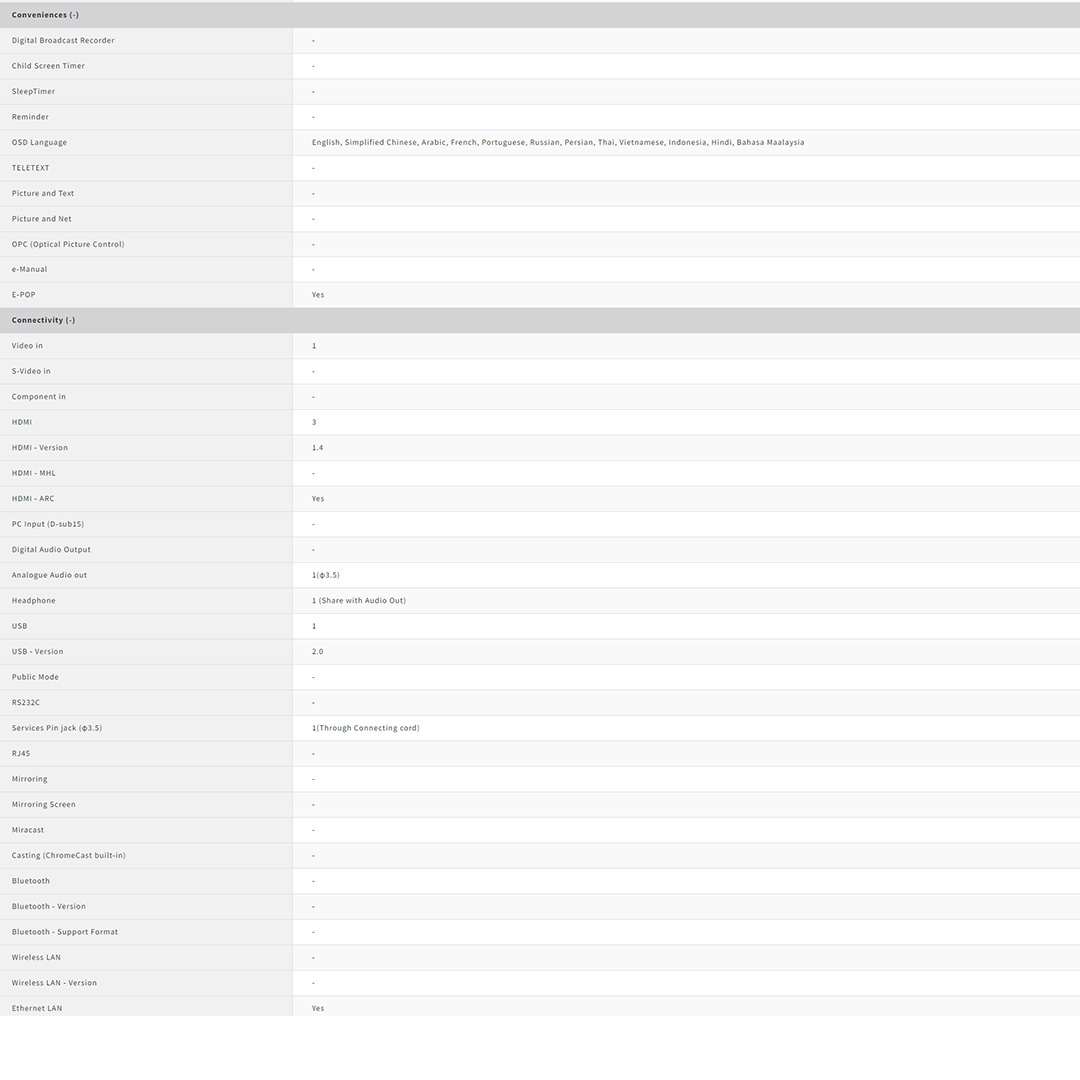Screen dimensions: 1080x1080
Task: Click the Ethernet LAN row label
Action: tap(37, 1008)
